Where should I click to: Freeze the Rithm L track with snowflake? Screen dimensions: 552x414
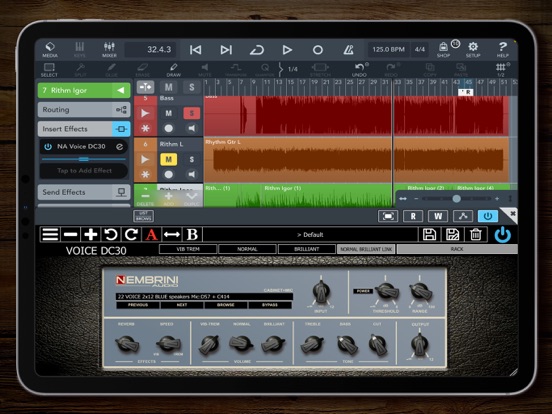pyautogui.click(x=145, y=174)
